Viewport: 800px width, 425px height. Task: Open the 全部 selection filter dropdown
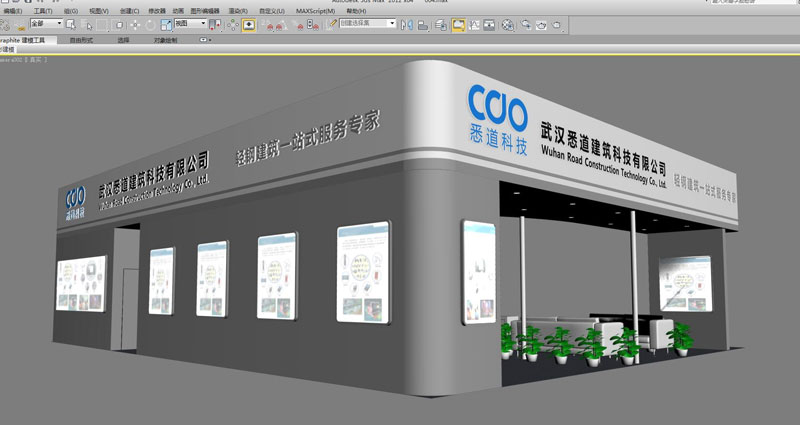click(46, 22)
